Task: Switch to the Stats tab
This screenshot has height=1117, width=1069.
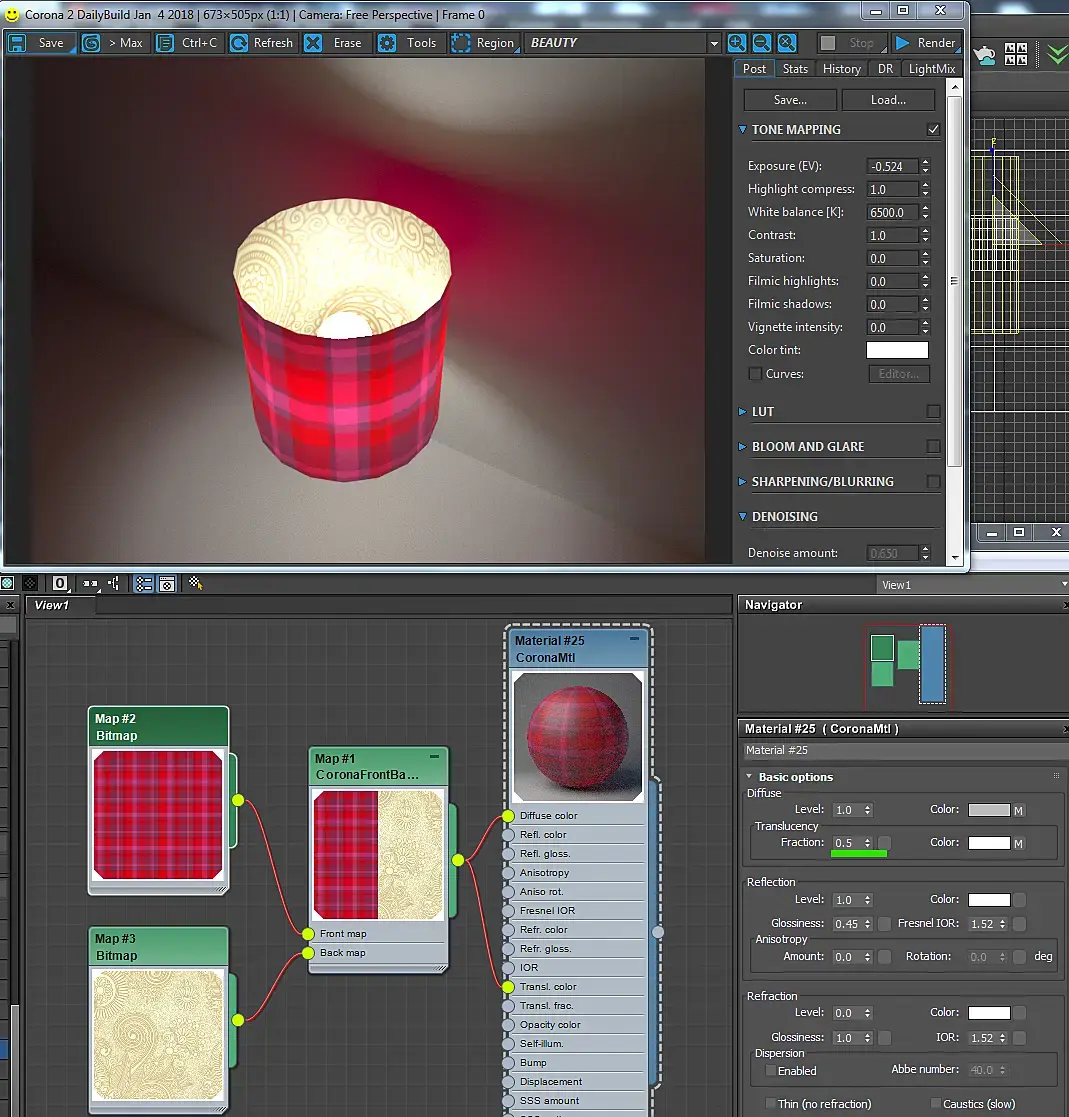Action: 795,69
